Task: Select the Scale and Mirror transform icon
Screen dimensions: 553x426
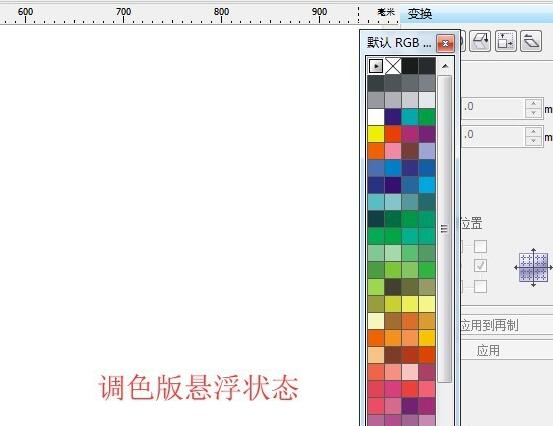Action: click(480, 41)
